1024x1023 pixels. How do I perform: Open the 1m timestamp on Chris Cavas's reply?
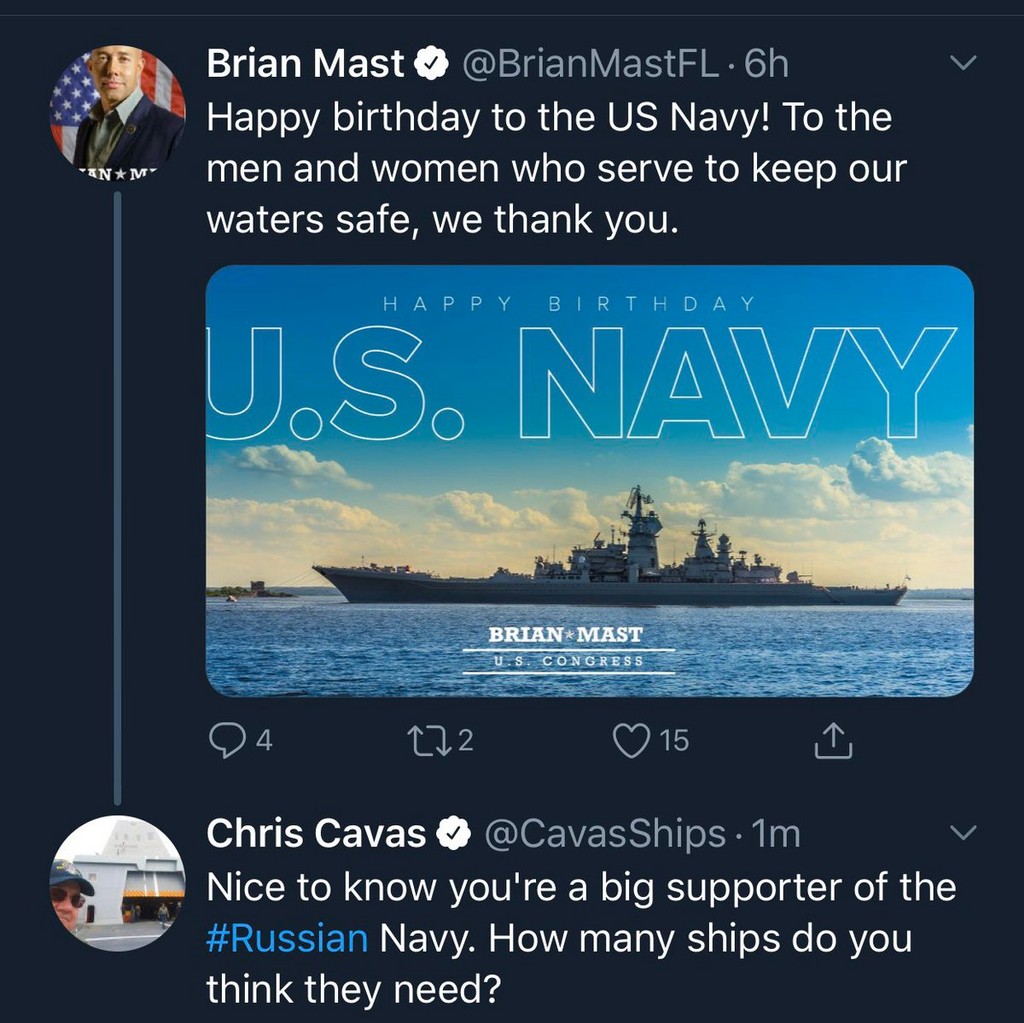[778, 833]
